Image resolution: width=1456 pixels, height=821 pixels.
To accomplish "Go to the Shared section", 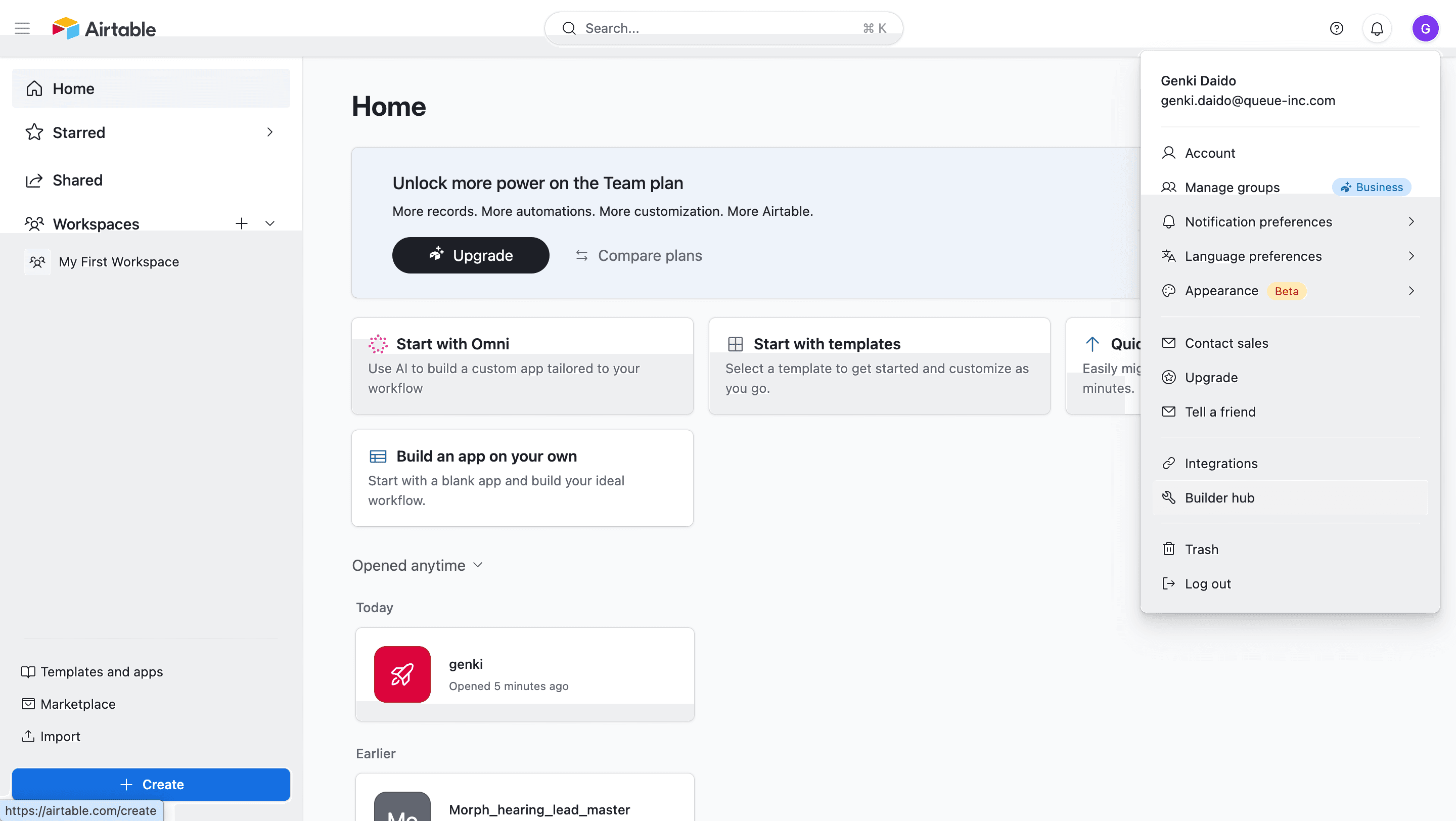I will point(151,180).
